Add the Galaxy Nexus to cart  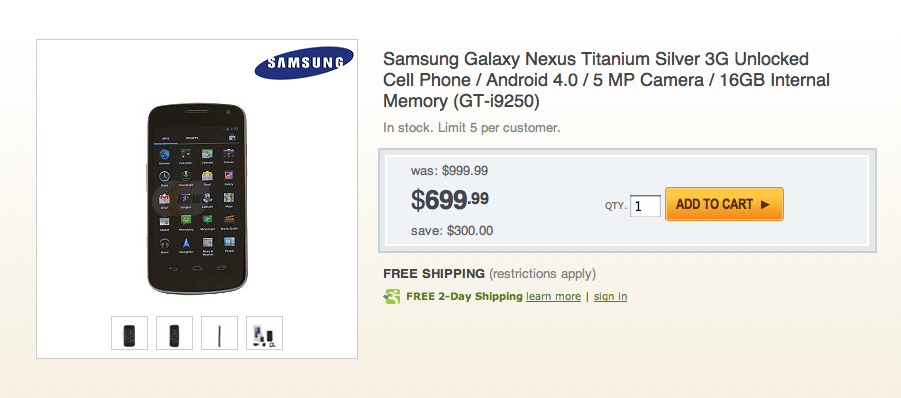tap(724, 204)
